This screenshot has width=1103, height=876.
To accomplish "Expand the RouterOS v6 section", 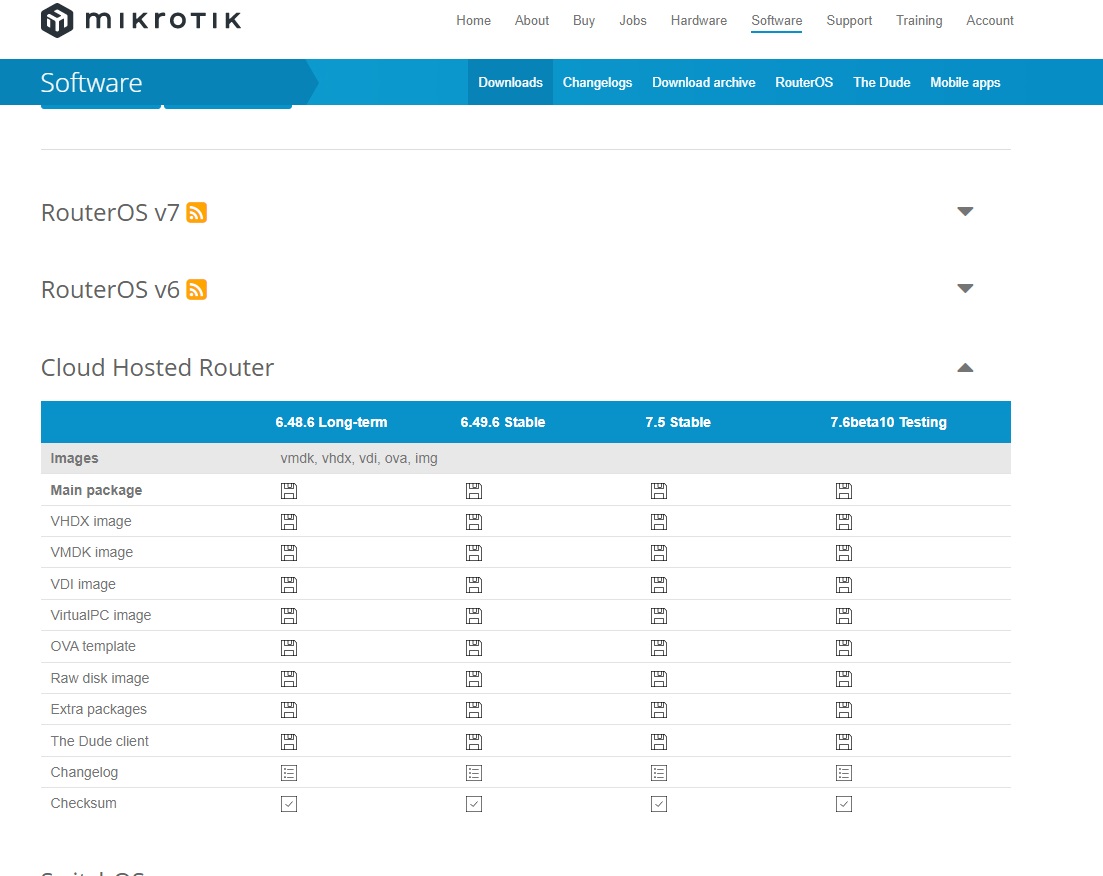I will coord(965,289).
